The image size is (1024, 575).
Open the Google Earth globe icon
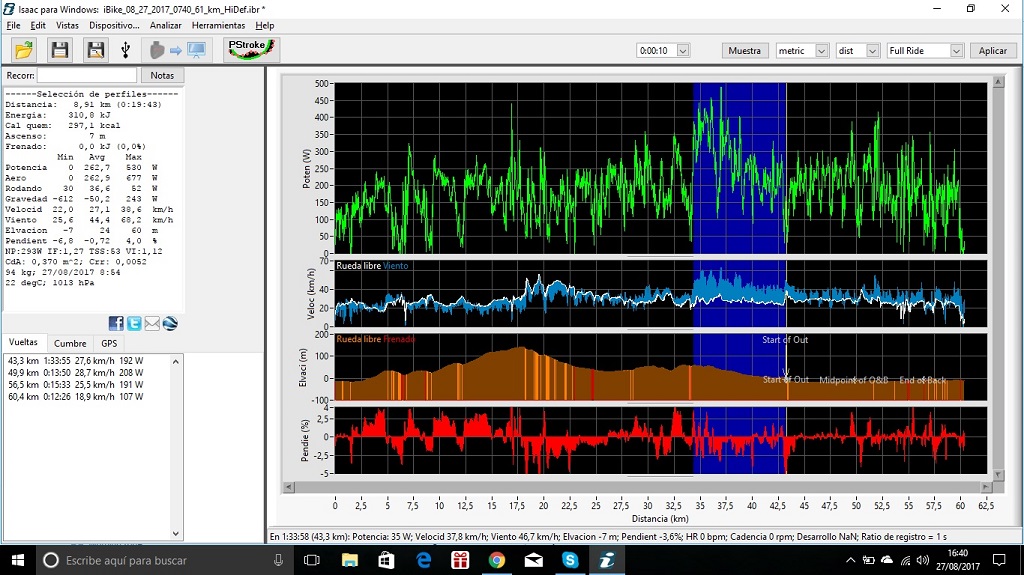tap(170, 323)
